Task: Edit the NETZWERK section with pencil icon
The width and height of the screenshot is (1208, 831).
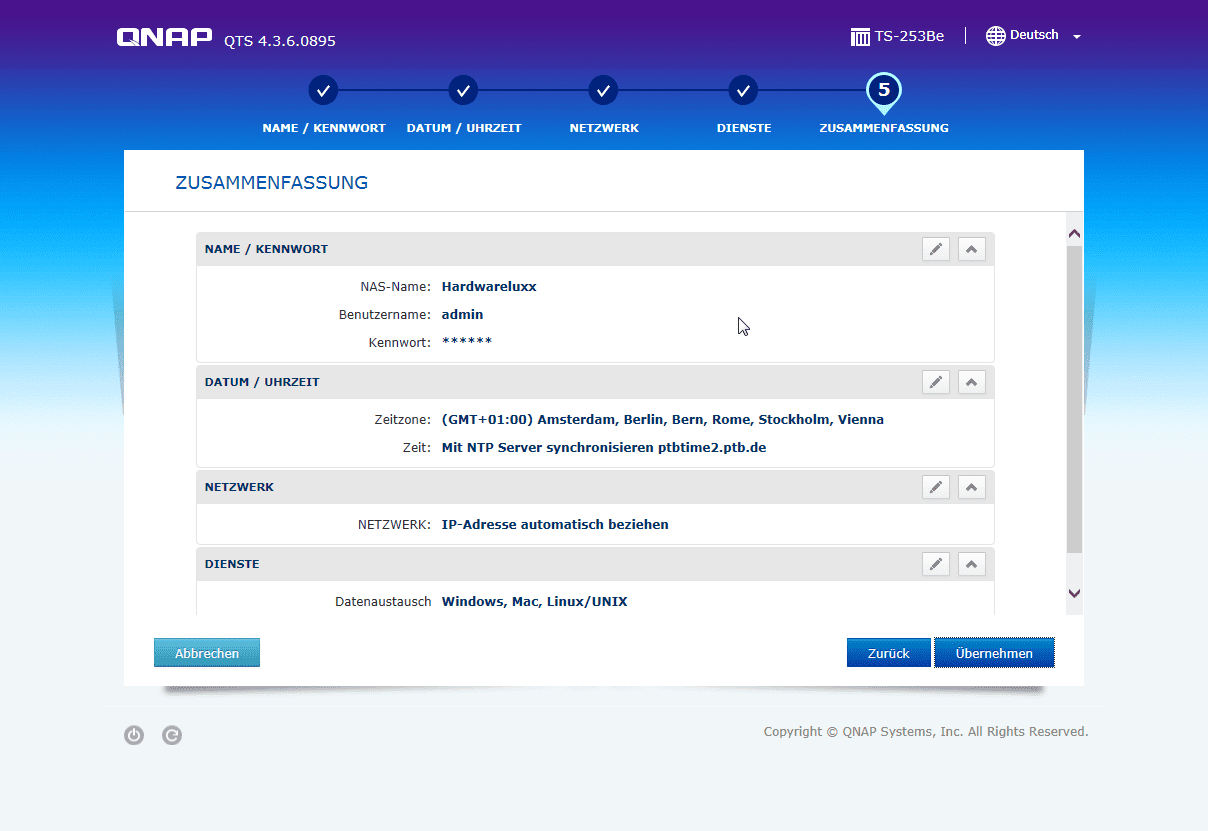Action: click(936, 487)
